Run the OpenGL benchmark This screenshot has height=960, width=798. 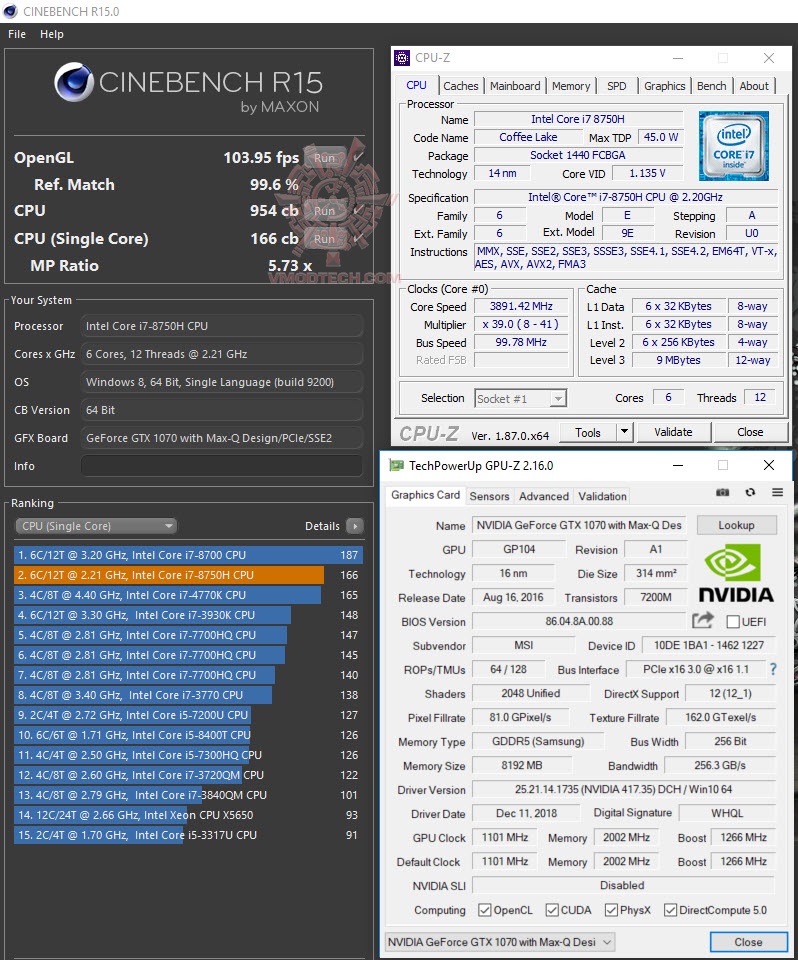click(x=325, y=157)
